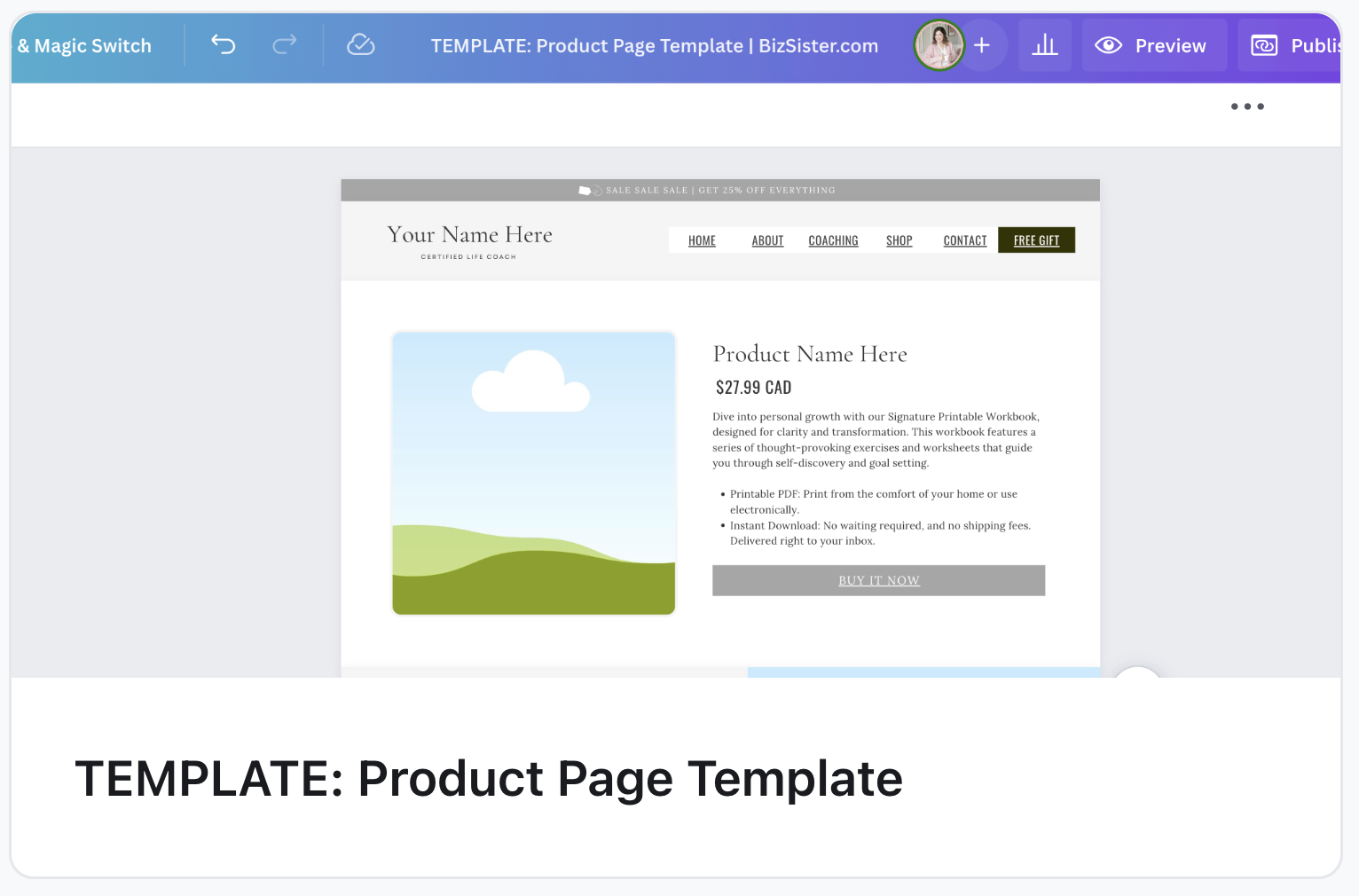The image size is (1359, 896).
Task: Open the analytics bar chart icon
Action: point(1045,45)
